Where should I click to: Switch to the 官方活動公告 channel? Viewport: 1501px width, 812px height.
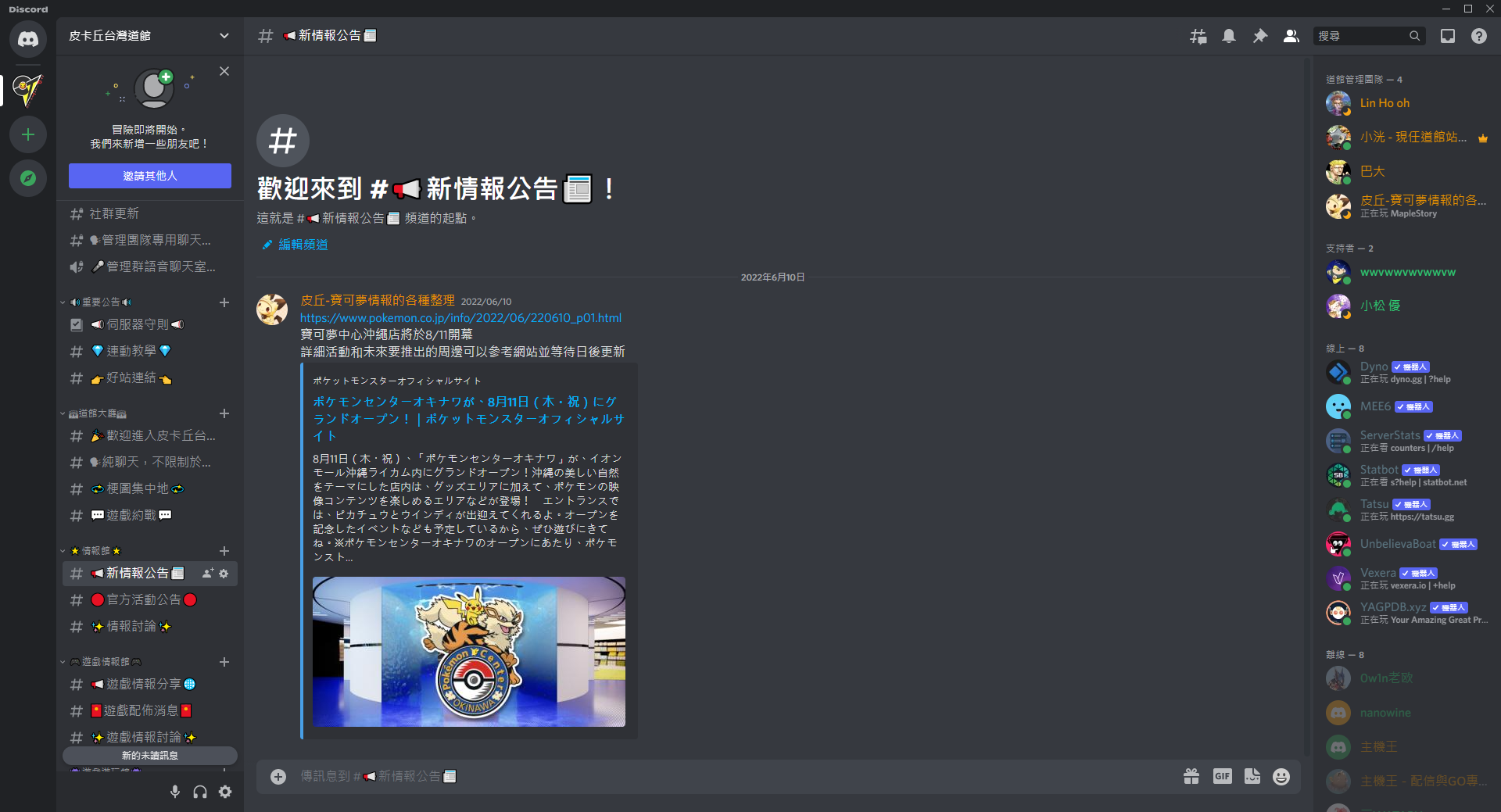pos(144,599)
